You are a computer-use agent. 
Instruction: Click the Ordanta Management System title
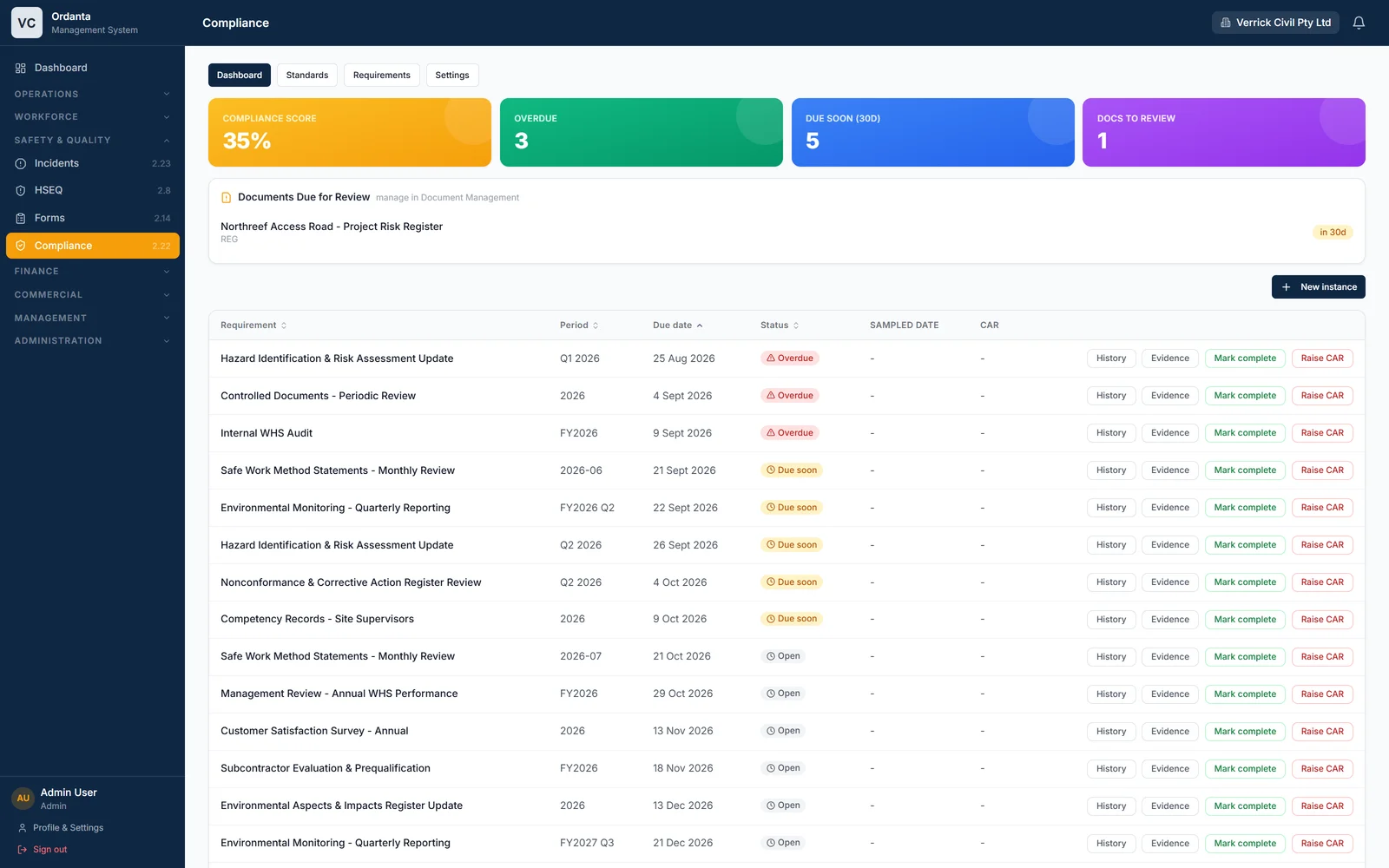click(95, 23)
